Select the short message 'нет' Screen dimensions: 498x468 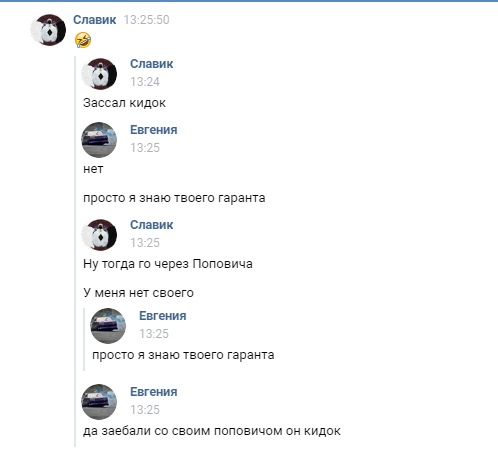(x=93, y=169)
